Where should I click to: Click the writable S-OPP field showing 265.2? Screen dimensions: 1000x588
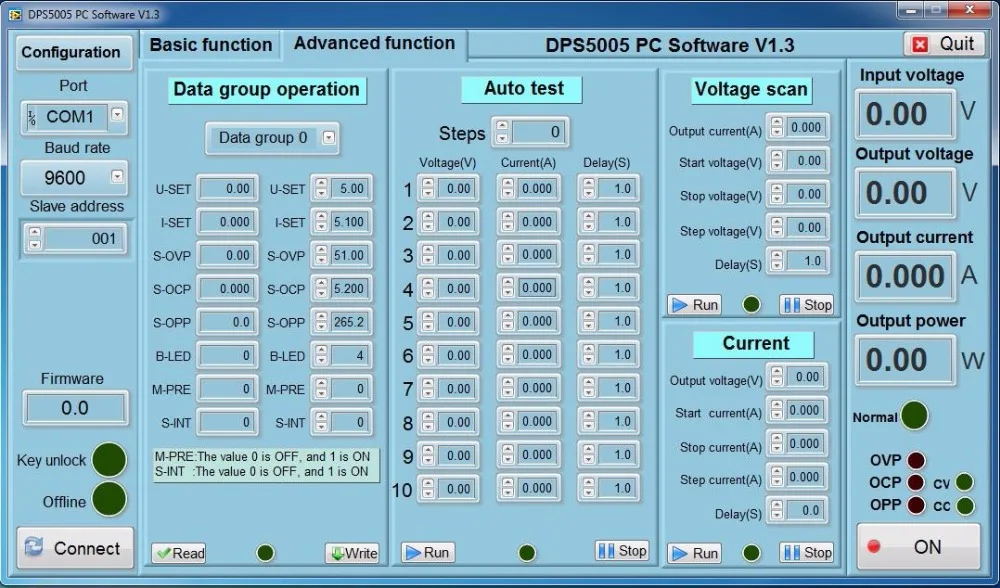click(x=348, y=322)
